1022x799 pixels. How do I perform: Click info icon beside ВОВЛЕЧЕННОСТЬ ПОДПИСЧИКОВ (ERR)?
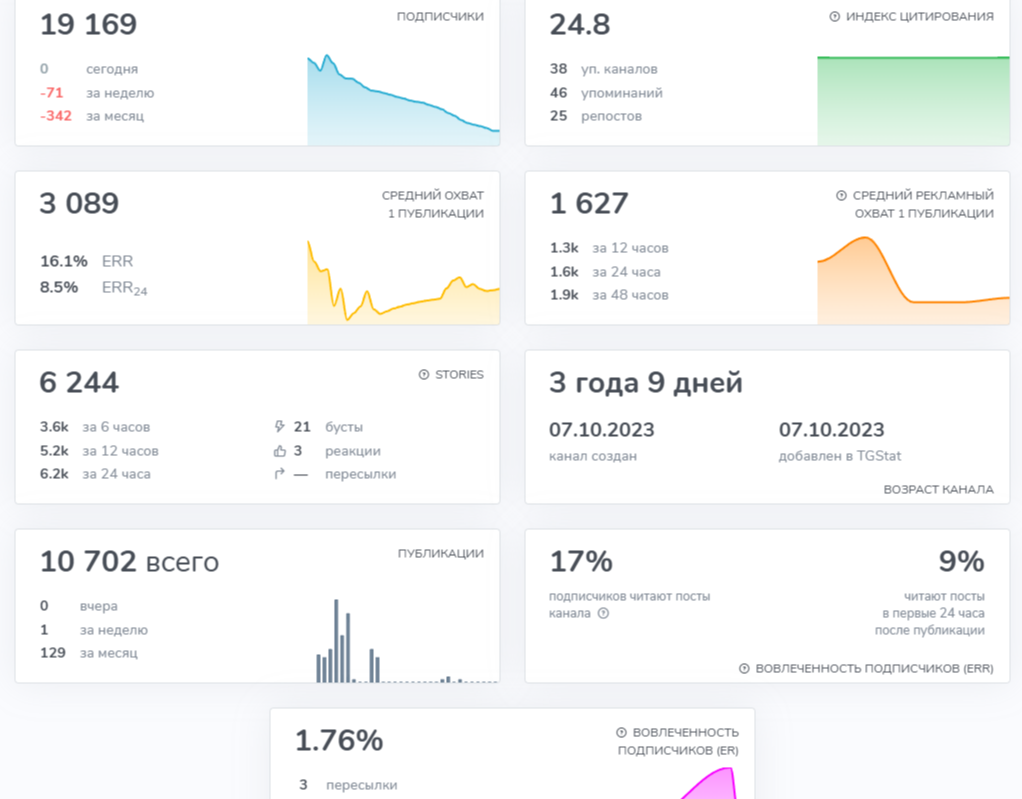[744, 669]
